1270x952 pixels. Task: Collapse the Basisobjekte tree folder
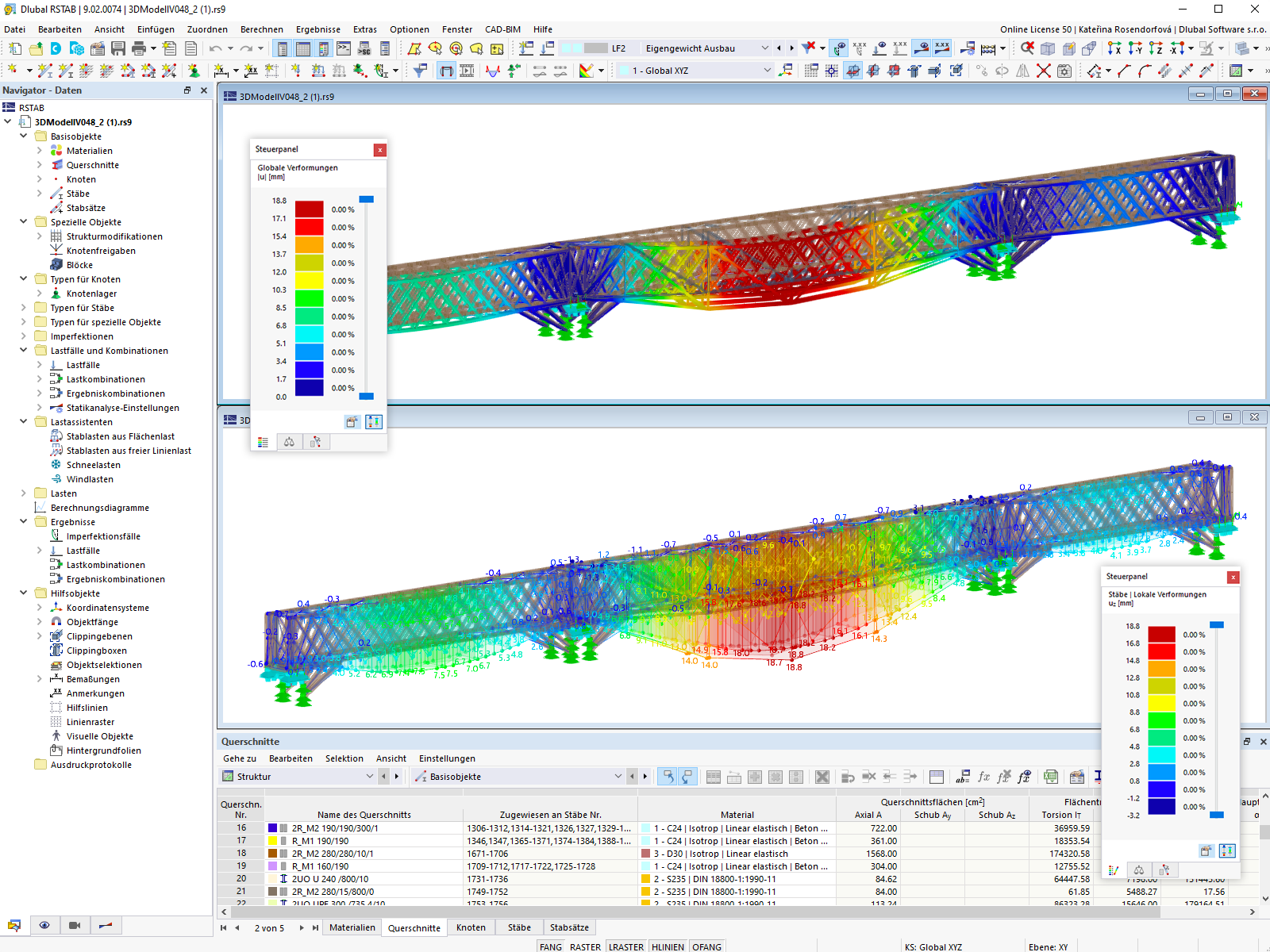(x=24, y=136)
